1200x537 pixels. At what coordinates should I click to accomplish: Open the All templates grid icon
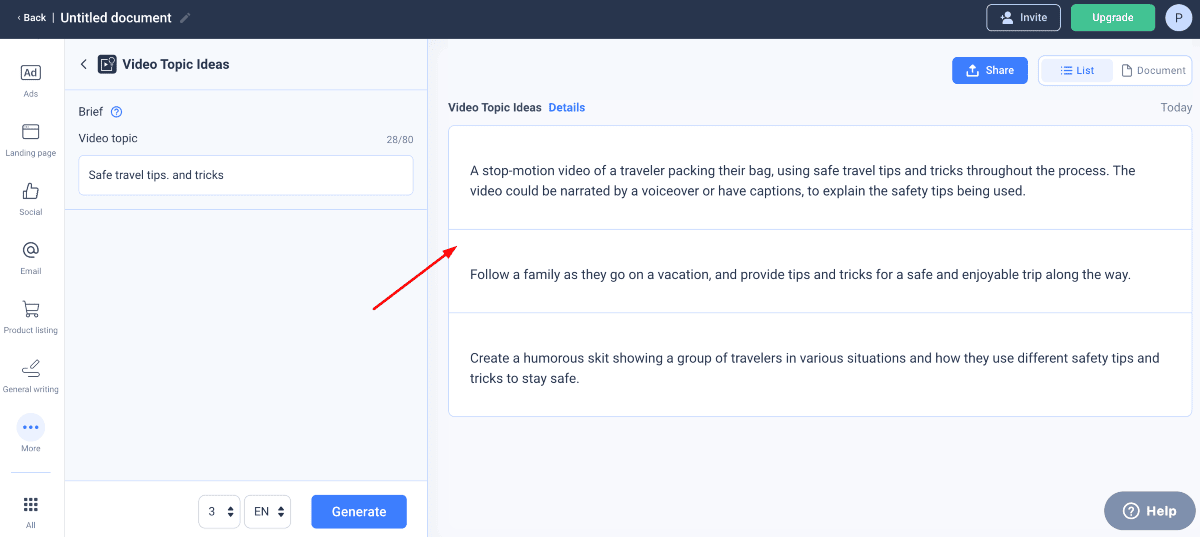click(31, 504)
